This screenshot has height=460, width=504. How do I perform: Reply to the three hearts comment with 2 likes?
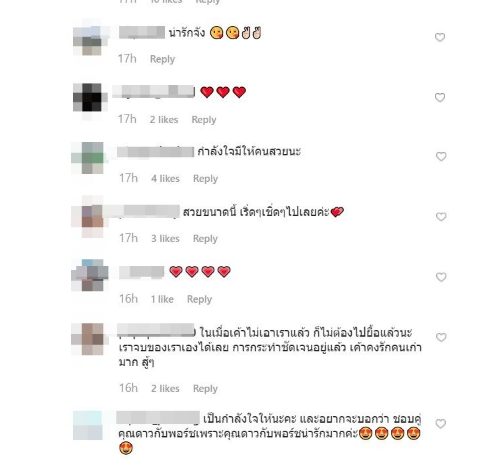[x=204, y=119]
